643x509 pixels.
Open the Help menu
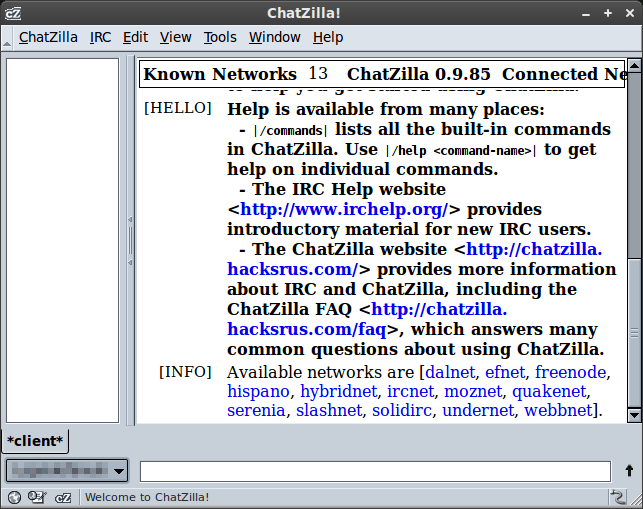coord(328,37)
